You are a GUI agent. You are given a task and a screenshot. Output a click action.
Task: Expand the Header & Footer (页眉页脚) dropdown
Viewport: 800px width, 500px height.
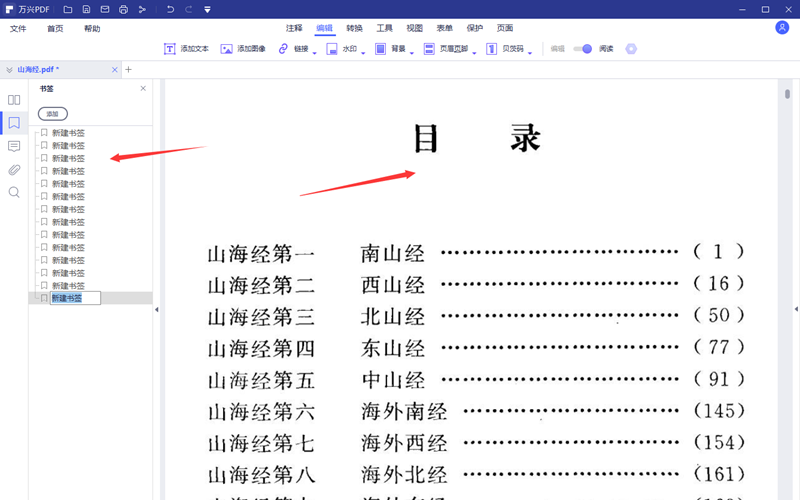coord(475,51)
